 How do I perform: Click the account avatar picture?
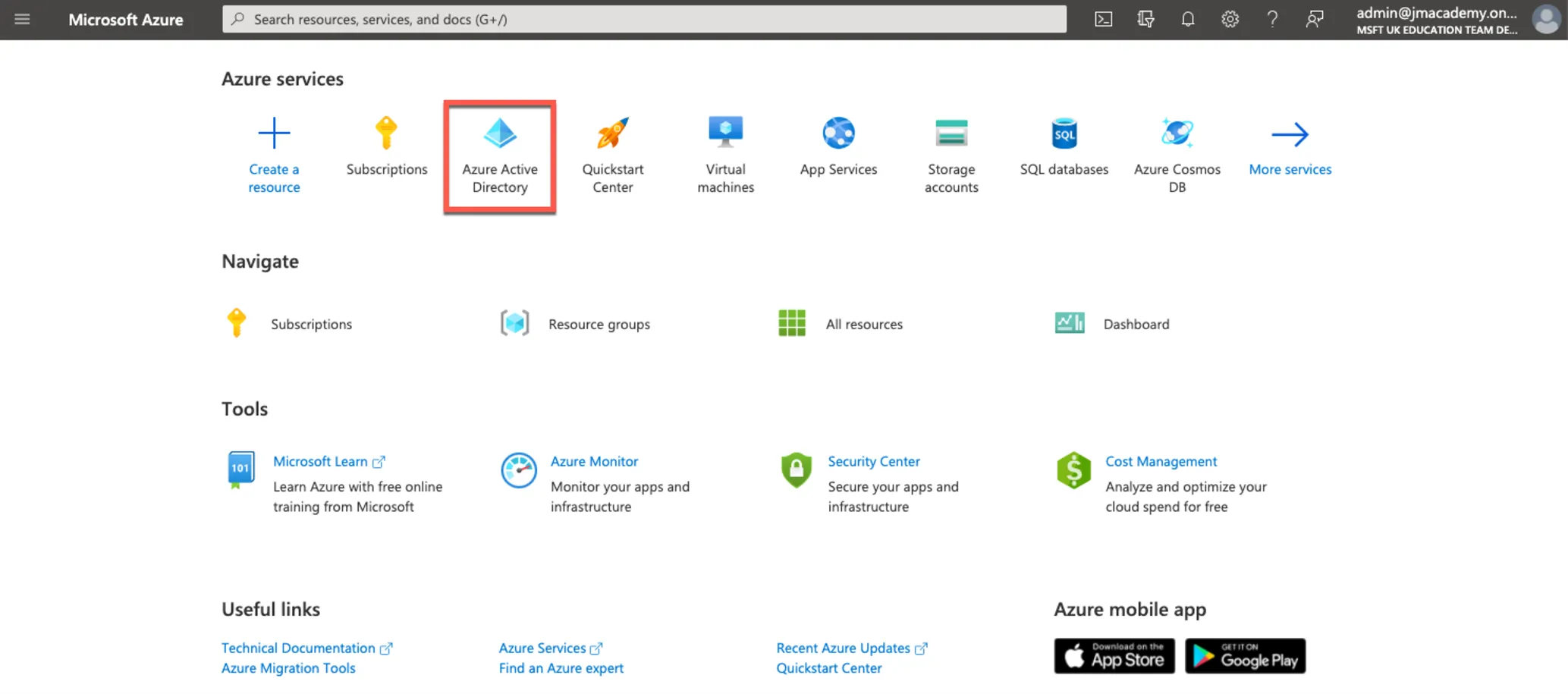1545,19
